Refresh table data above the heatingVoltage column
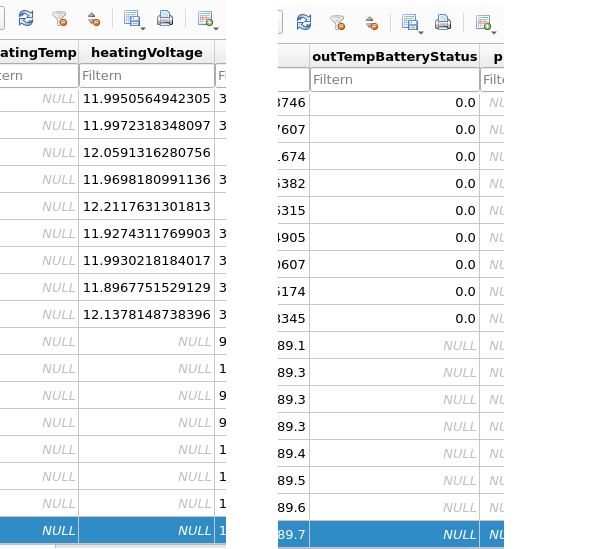Image resolution: width=601 pixels, height=549 pixels. [x=26, y=19]
